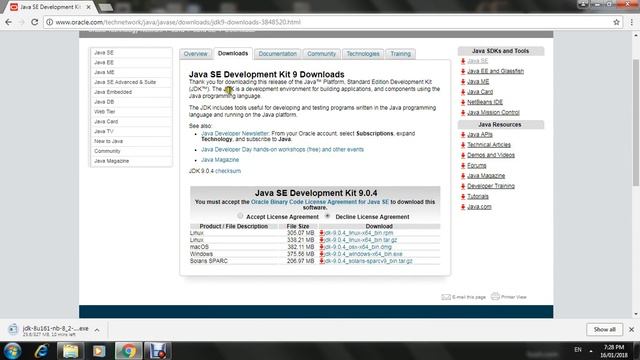
Task: Switch to Chrome in the taskbar
Action: [128, 351]
